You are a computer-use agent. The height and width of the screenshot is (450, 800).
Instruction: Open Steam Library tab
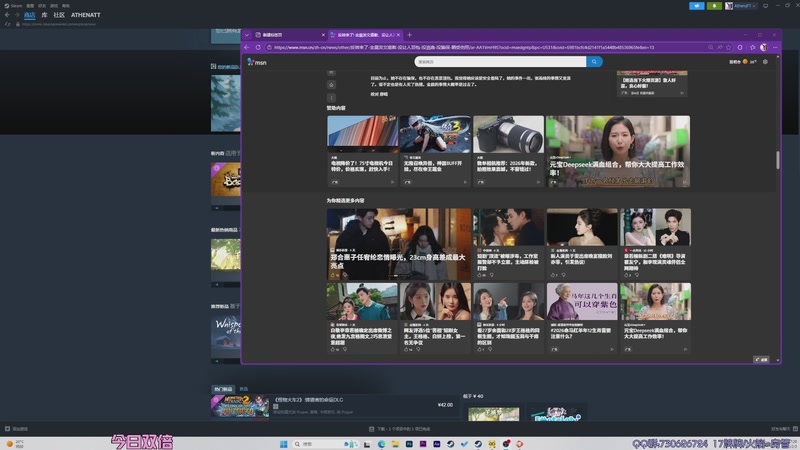44,15
